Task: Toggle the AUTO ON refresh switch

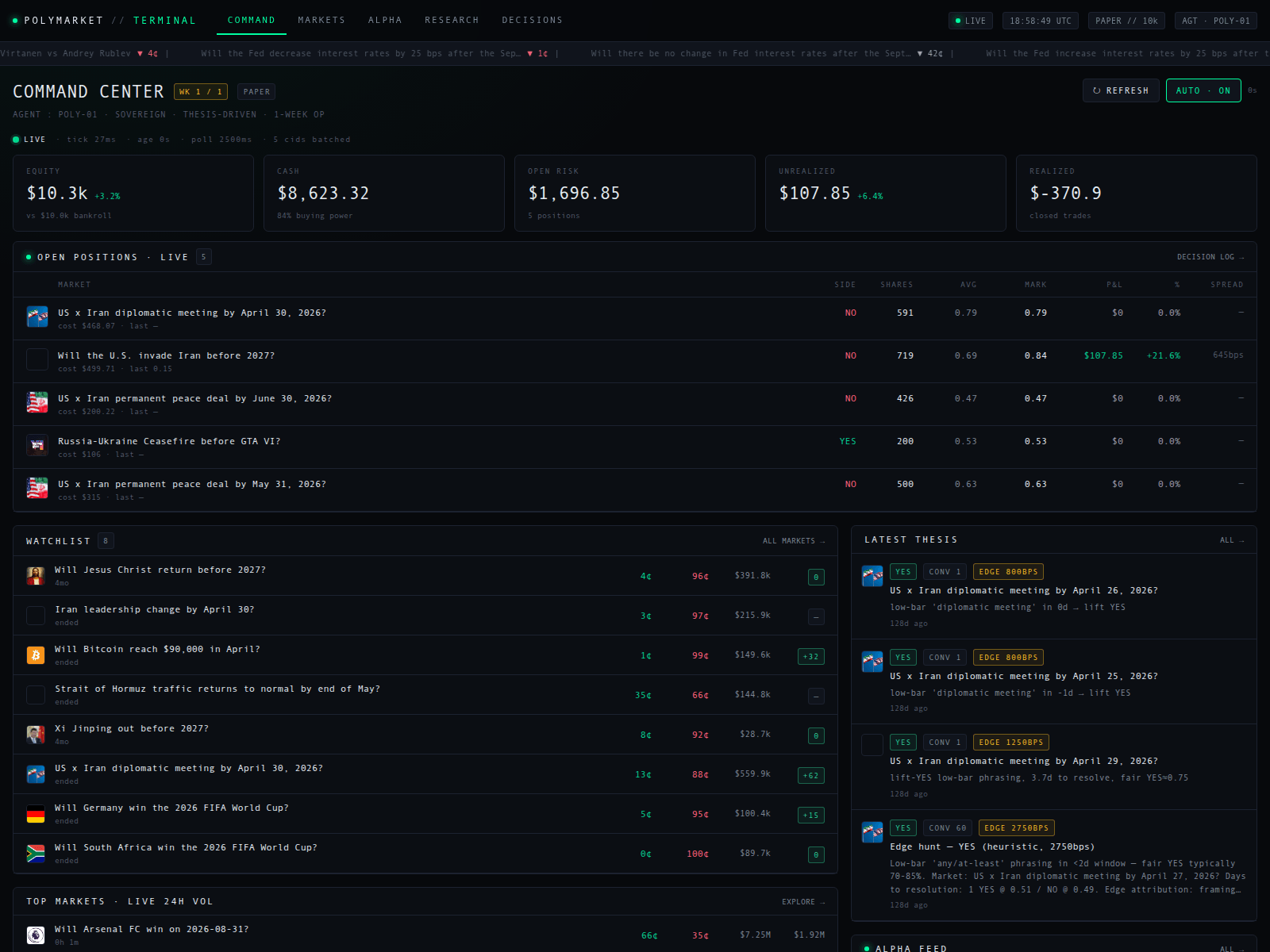Action: click(1203, 90)
